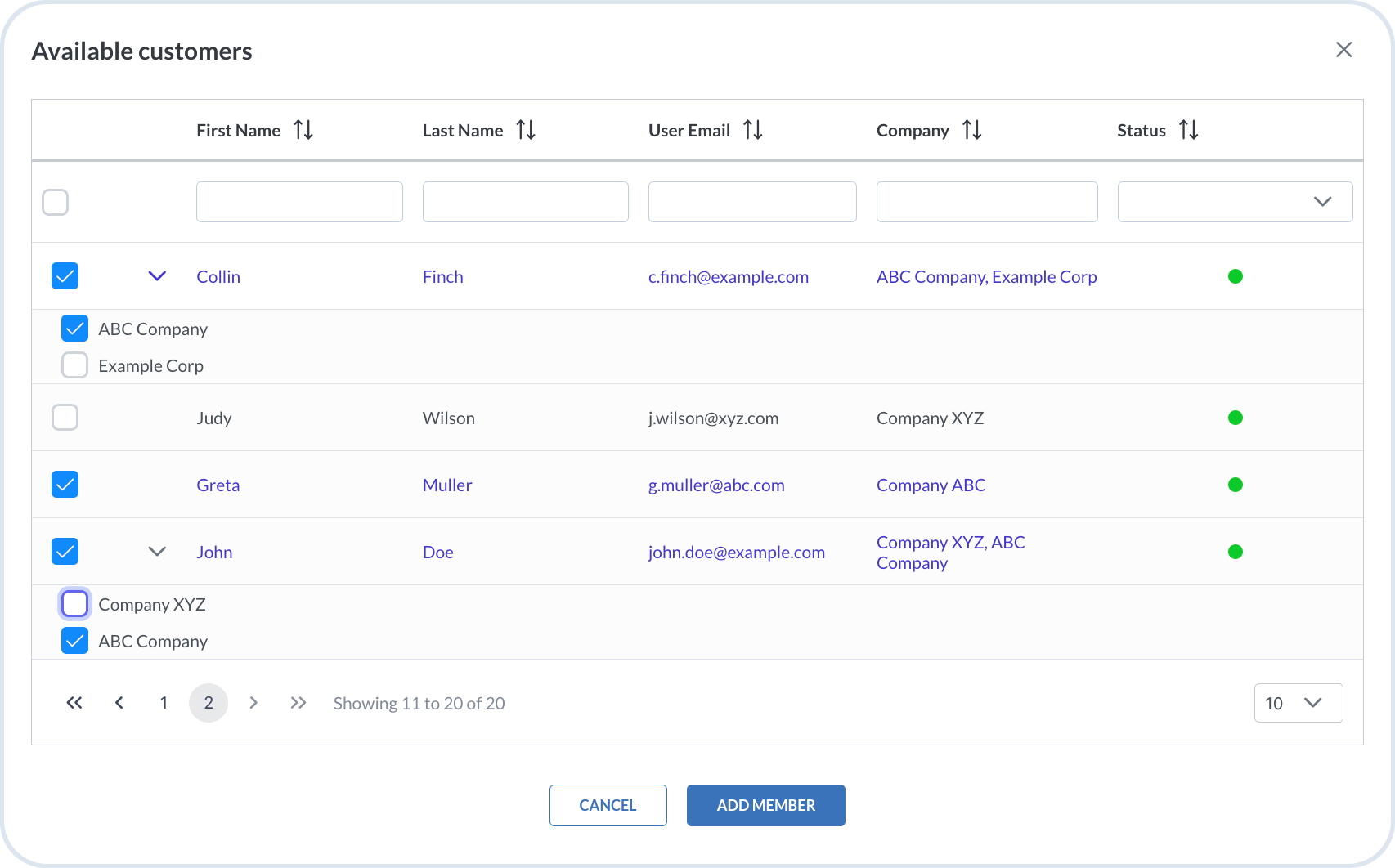Check Company XYZ under John Doe

(75, 604)
